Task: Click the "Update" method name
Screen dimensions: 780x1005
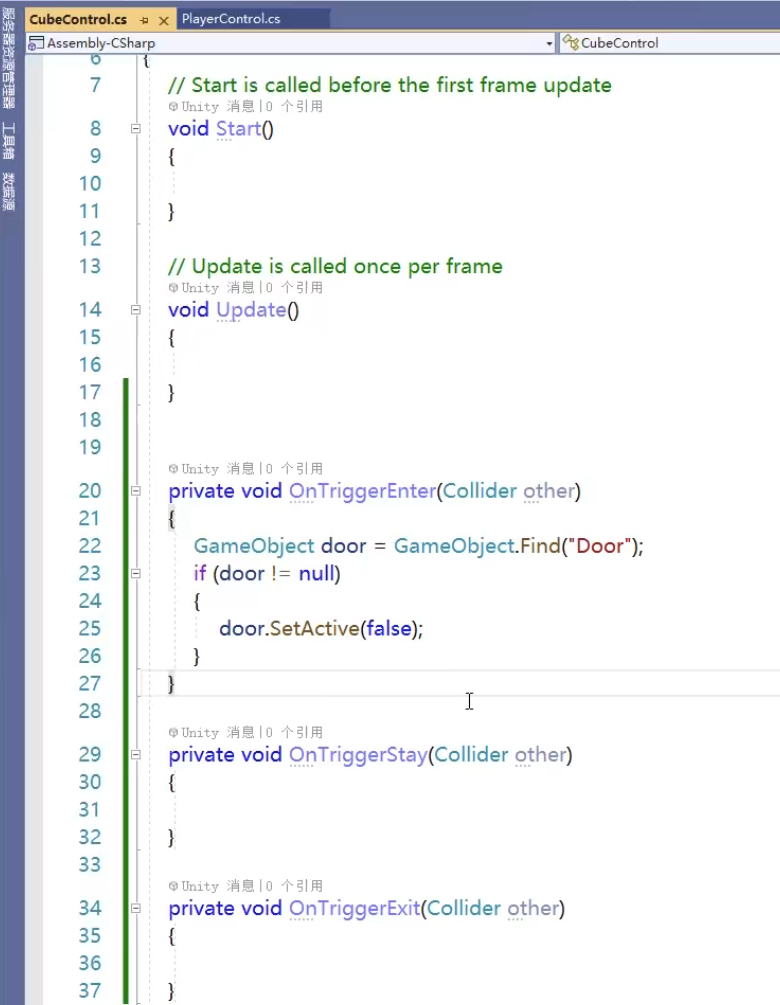Action: tap(251, 310)
